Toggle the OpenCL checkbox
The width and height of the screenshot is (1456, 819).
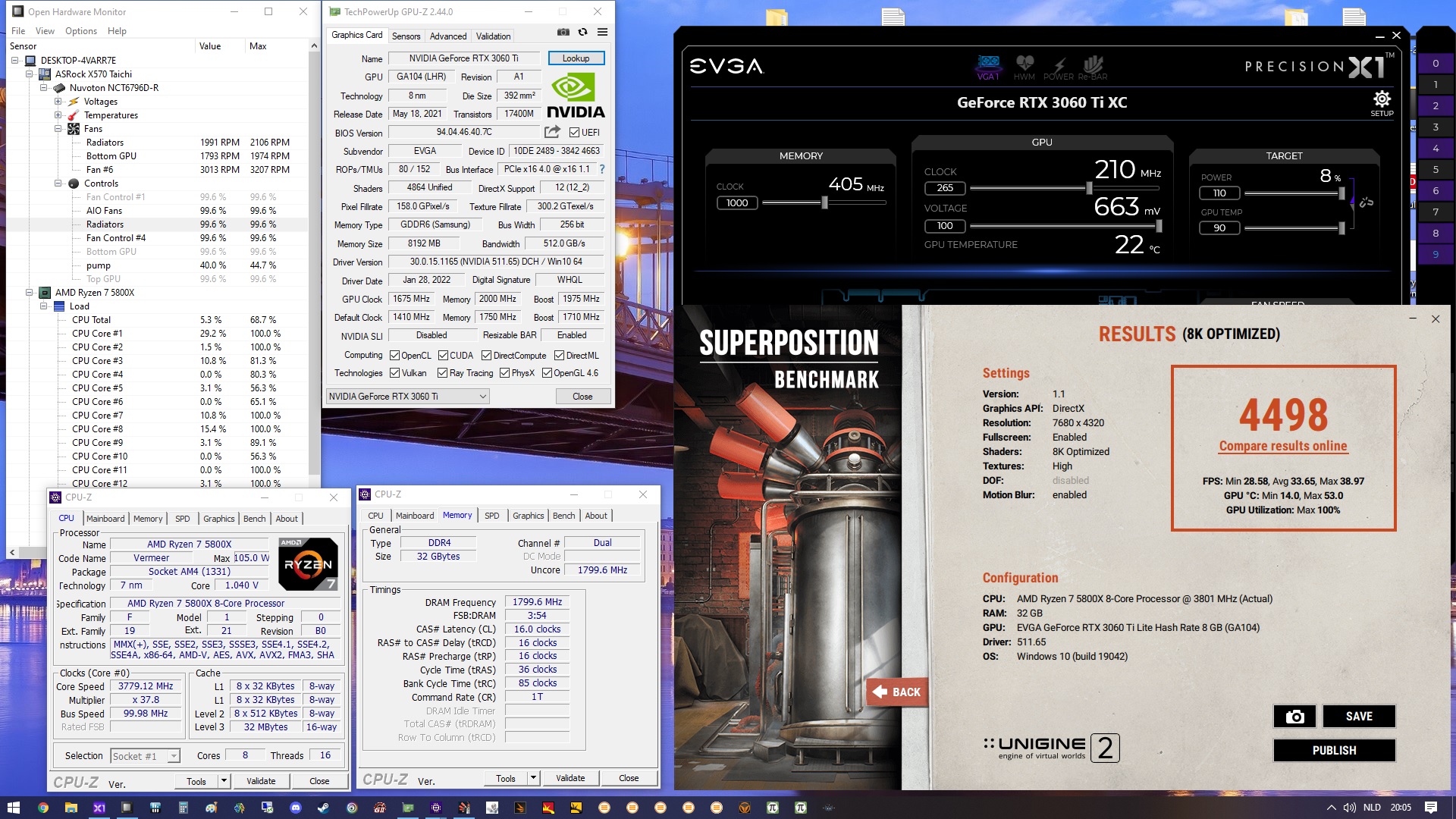coord(394,356)
